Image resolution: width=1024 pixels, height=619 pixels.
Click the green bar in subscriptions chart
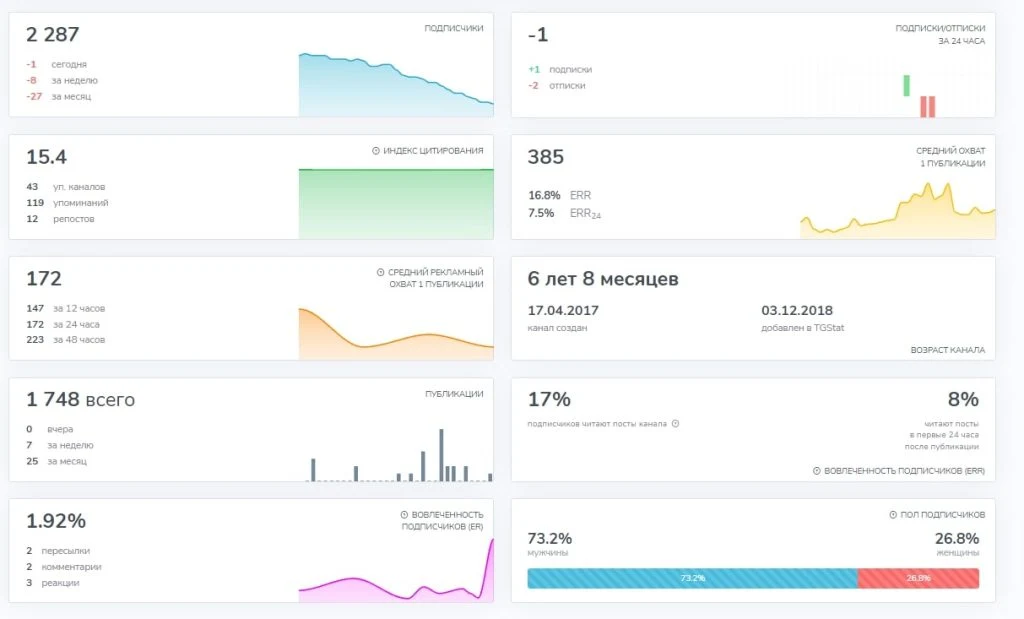(906, 86)
